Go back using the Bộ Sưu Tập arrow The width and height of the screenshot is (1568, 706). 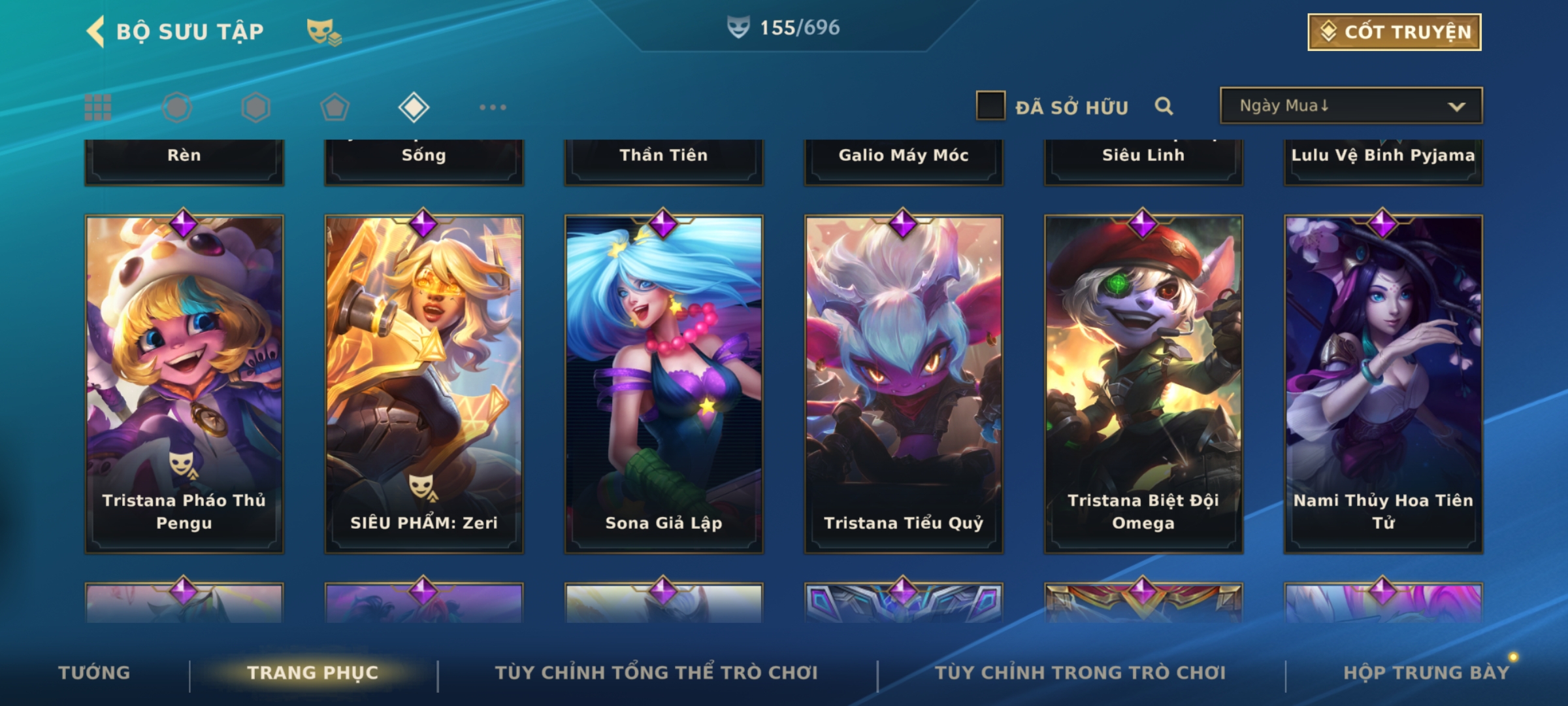[x=95, y=31]
